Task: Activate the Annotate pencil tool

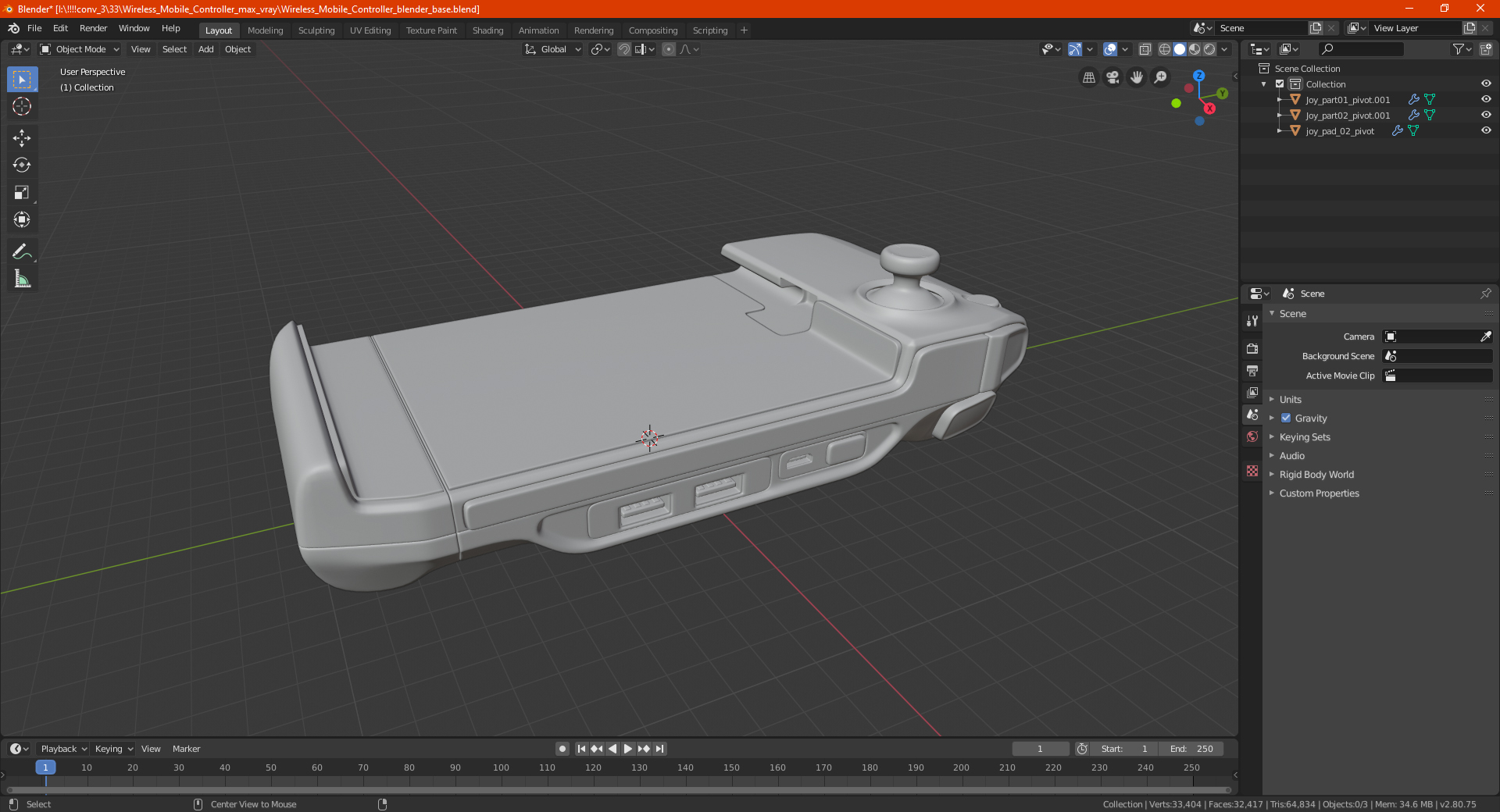Action: (22, 251)
